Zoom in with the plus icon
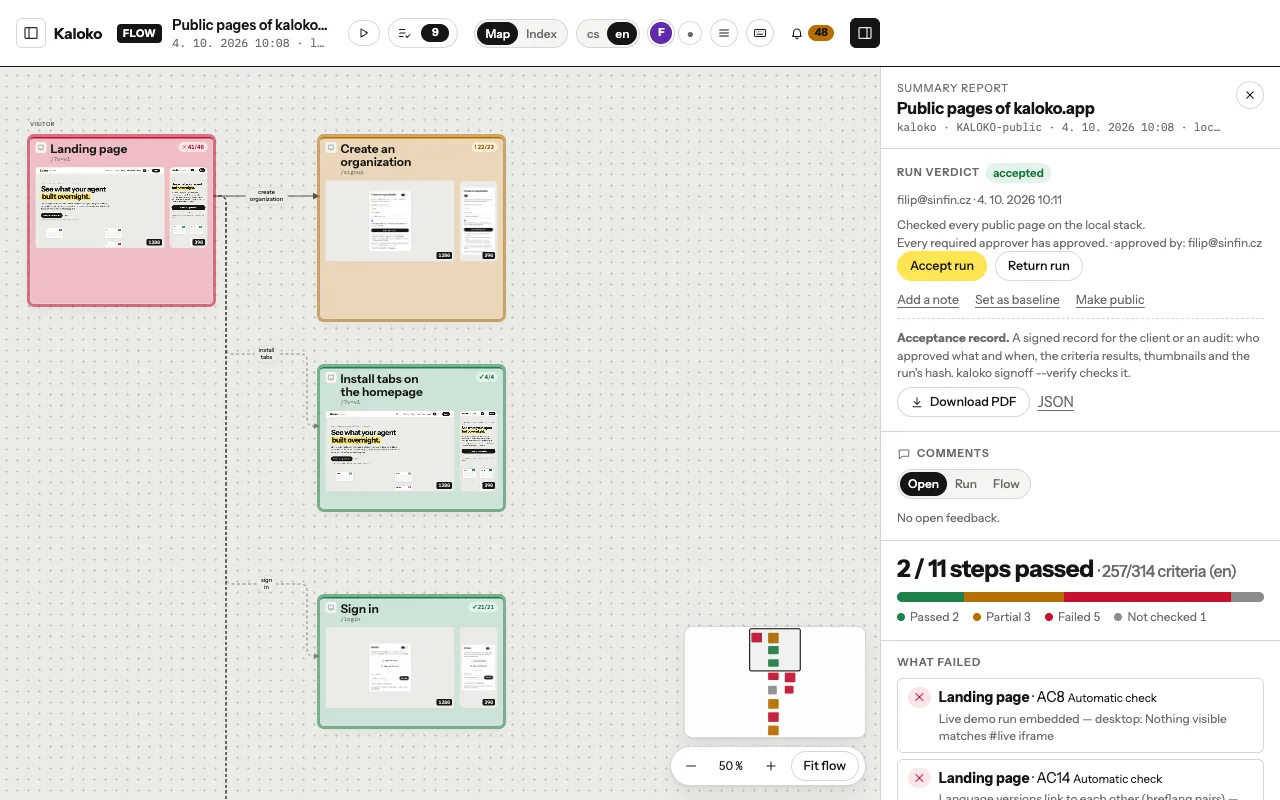The image size is (1280, 800). point(771,766)
